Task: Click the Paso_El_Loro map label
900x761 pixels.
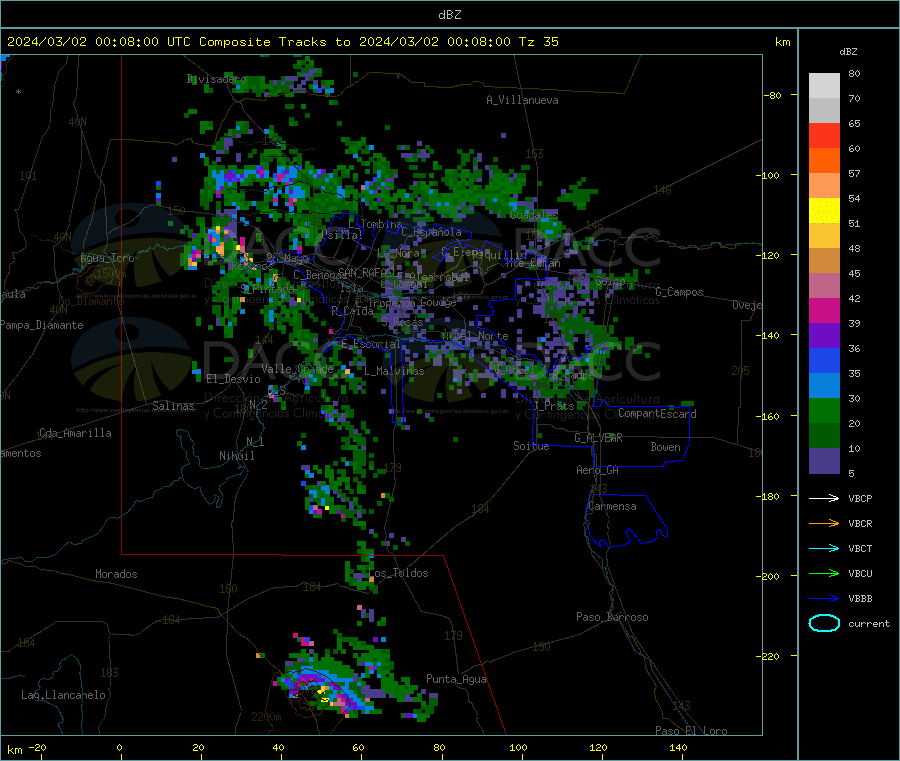Action: (691, 731)
